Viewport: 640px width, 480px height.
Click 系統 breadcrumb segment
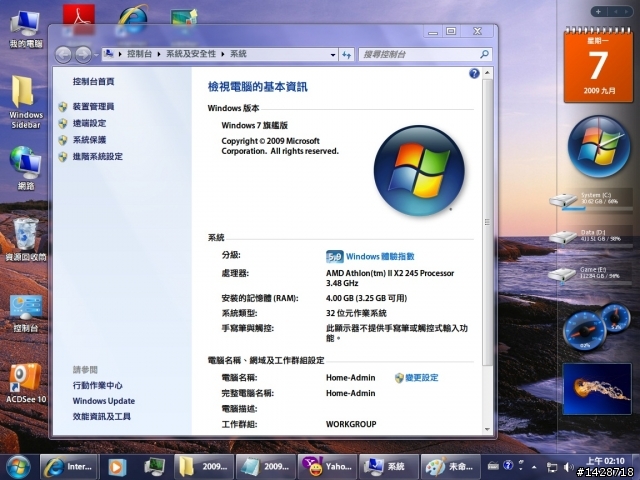(238, 54)
